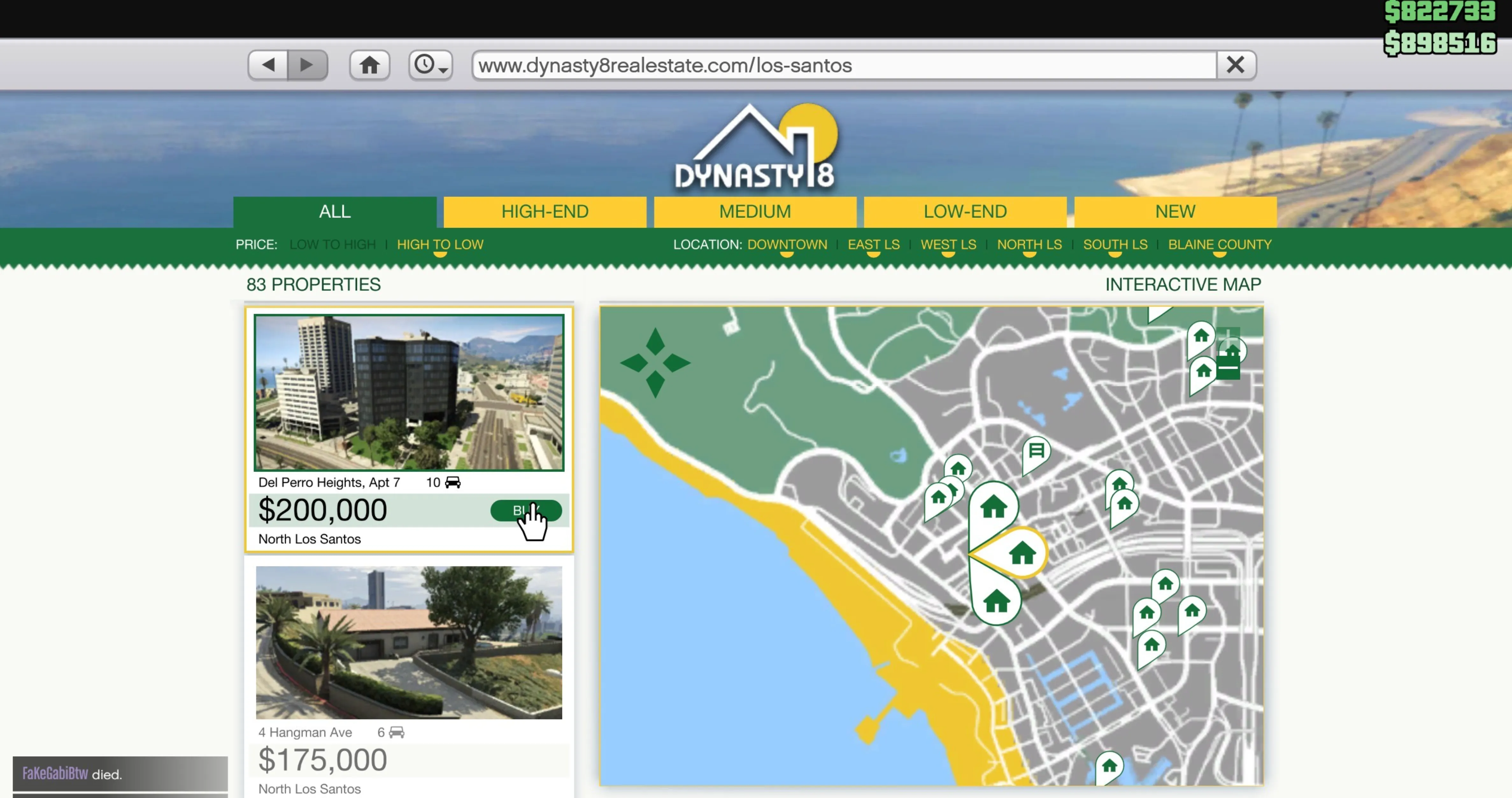Open the INTERACTIVE MAP link
This screenshot has height=798, width=1512.
[x=1183, y=285]
